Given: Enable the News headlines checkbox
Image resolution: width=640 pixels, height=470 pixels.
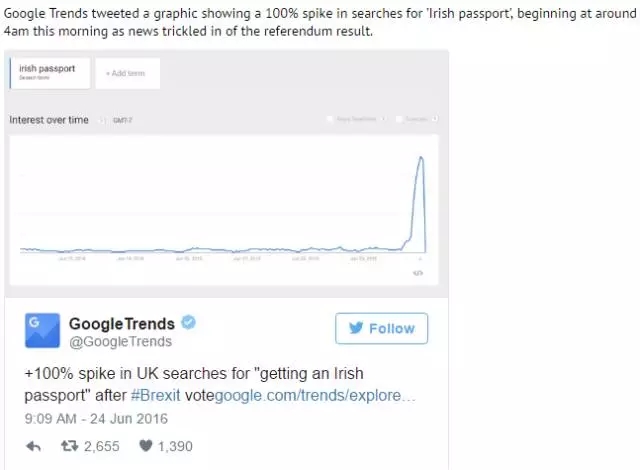Looking at the screenshot, I should click(x=331, y=120).
